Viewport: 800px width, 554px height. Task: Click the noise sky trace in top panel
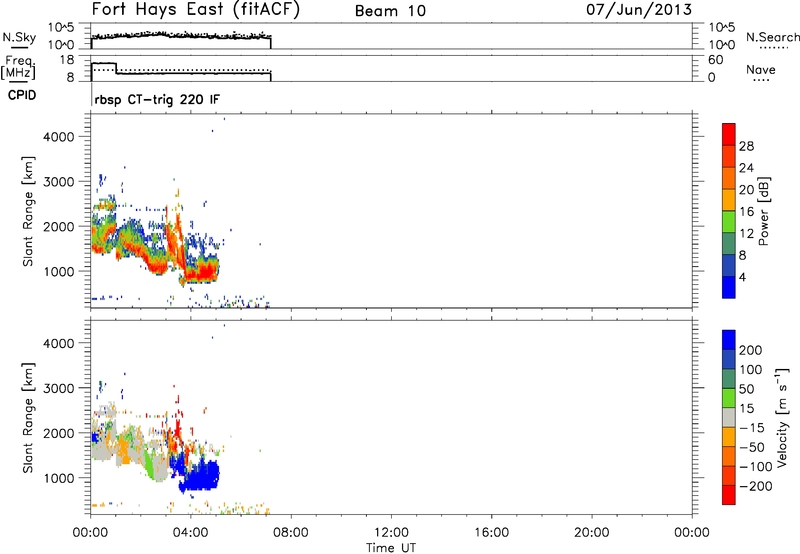181,37
